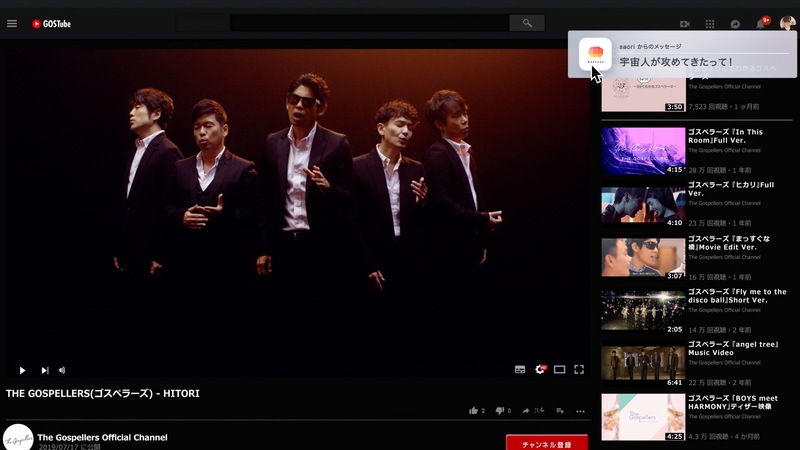The width and height of the screenshot is (800, 450).
Task: Click the search magnifier button
Action: [x=527, y=23]
